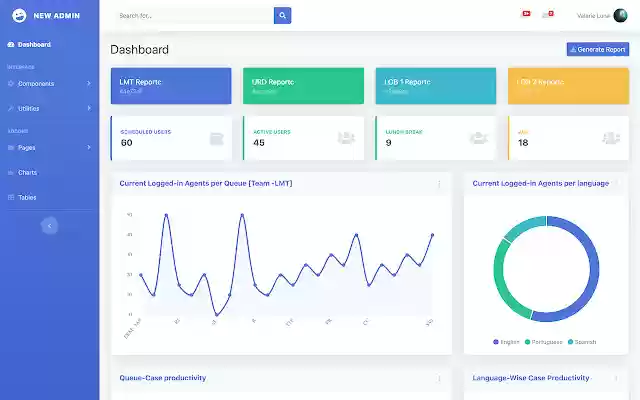
Task: Open the alerts bell with red badge
Action: [526, 14]
